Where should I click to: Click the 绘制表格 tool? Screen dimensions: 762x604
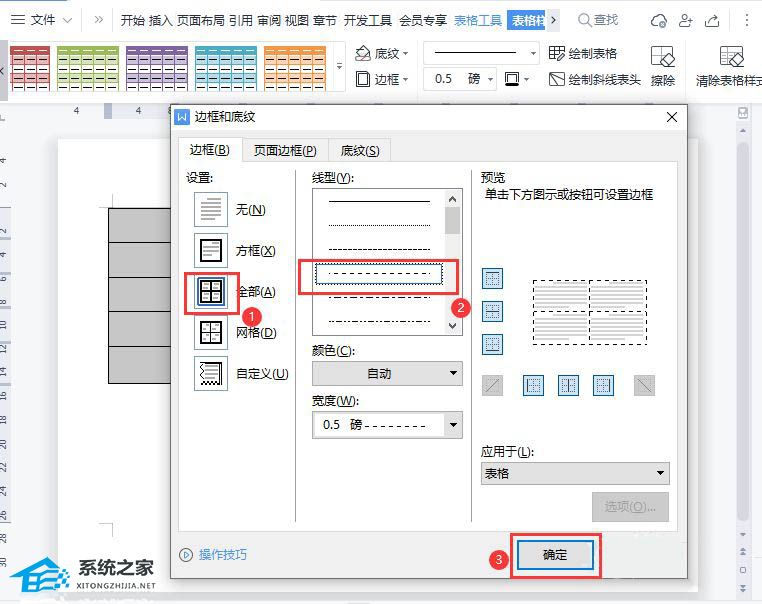click(x=583, y=53)
